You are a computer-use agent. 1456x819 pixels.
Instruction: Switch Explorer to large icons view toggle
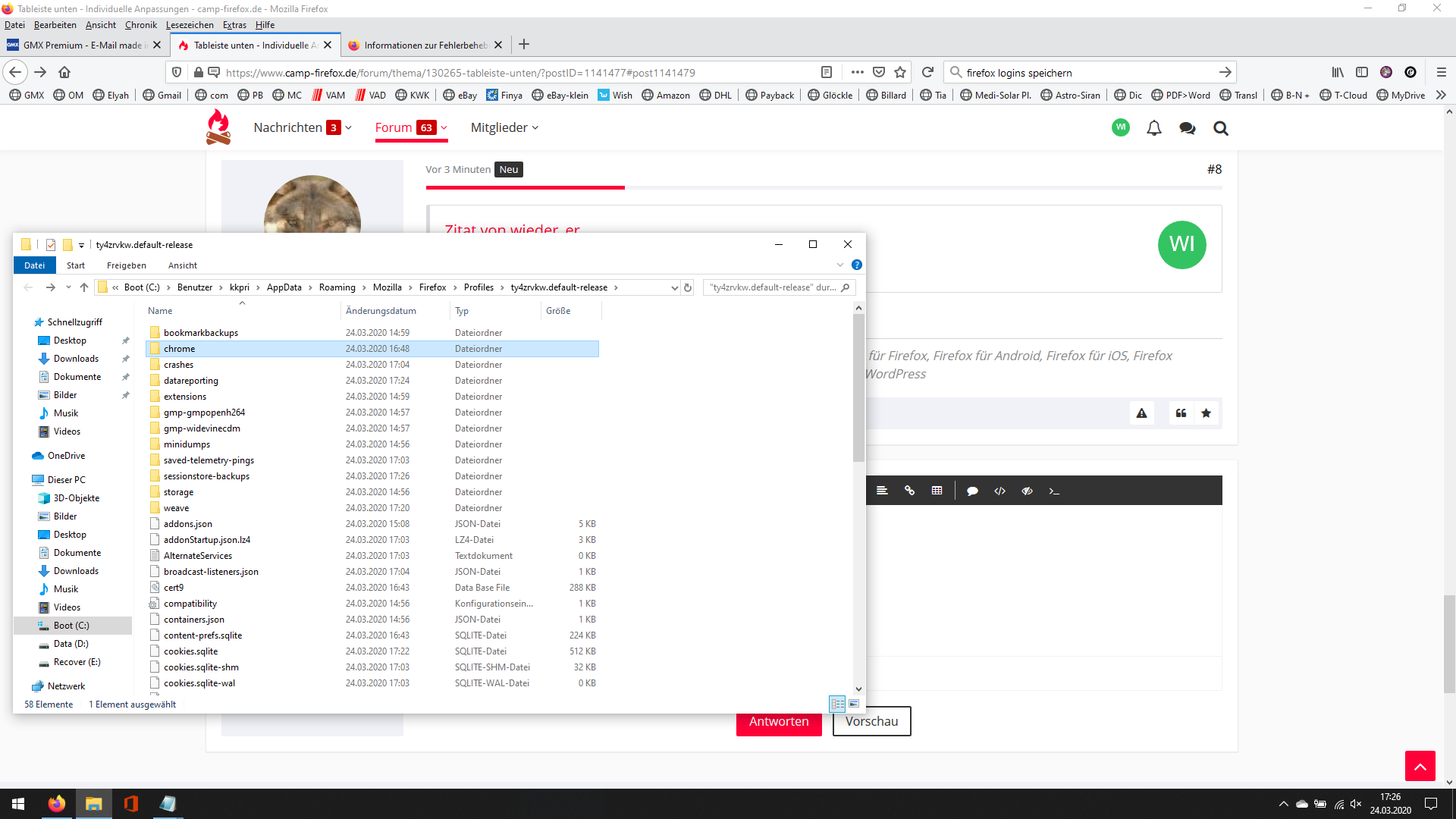pyautogui.click(x=854, y=704)
